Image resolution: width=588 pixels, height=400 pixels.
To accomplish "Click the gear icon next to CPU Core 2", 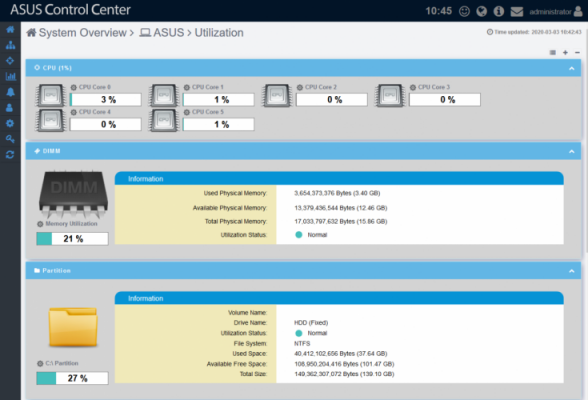I will tap(300, 87).
